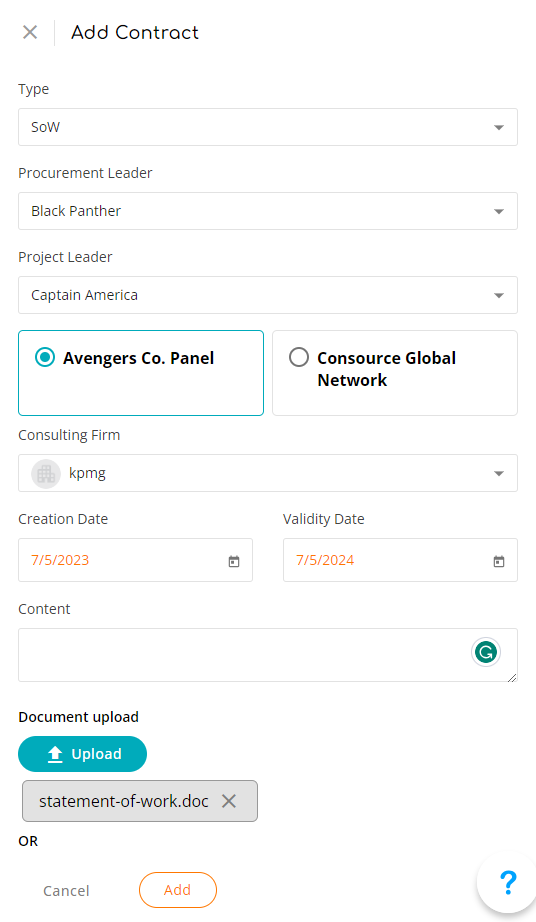
Task: Open the Consulting Firm dropdown
Action: point(268,473)
